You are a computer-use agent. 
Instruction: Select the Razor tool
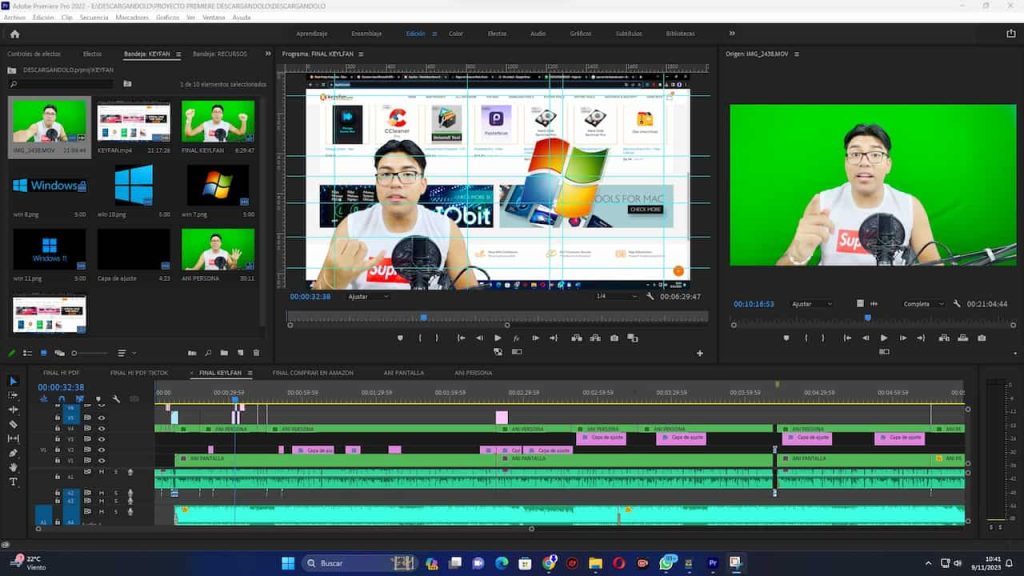(x=13, y=424)
